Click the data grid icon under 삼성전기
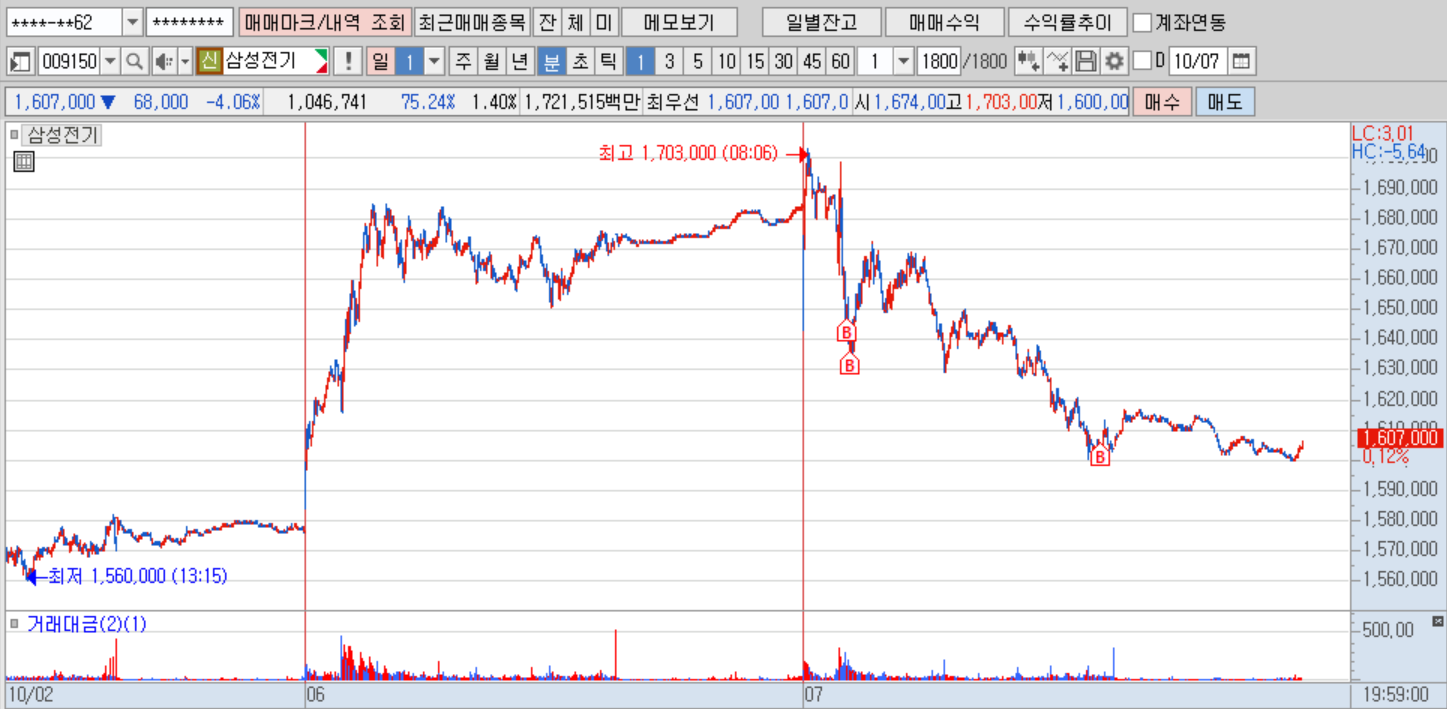 pos(24,162)
